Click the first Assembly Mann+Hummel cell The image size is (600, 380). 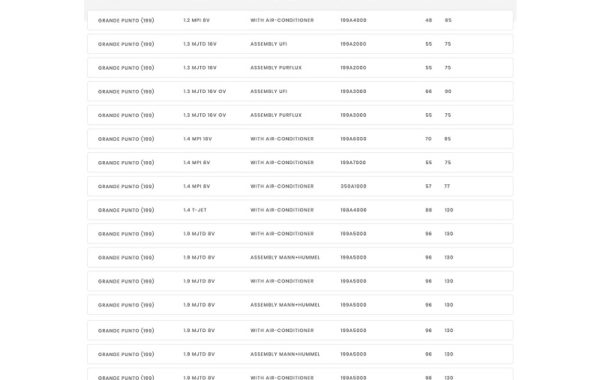(x=285, y=258)
